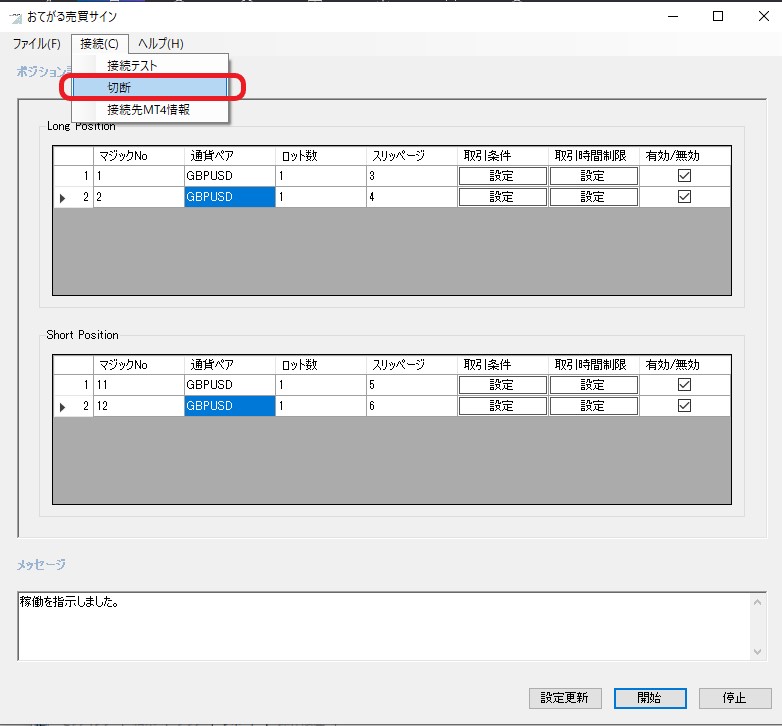Uncheck 有効/無効 for Long Position row 1

pyautogui.click(x=684, y=176)
